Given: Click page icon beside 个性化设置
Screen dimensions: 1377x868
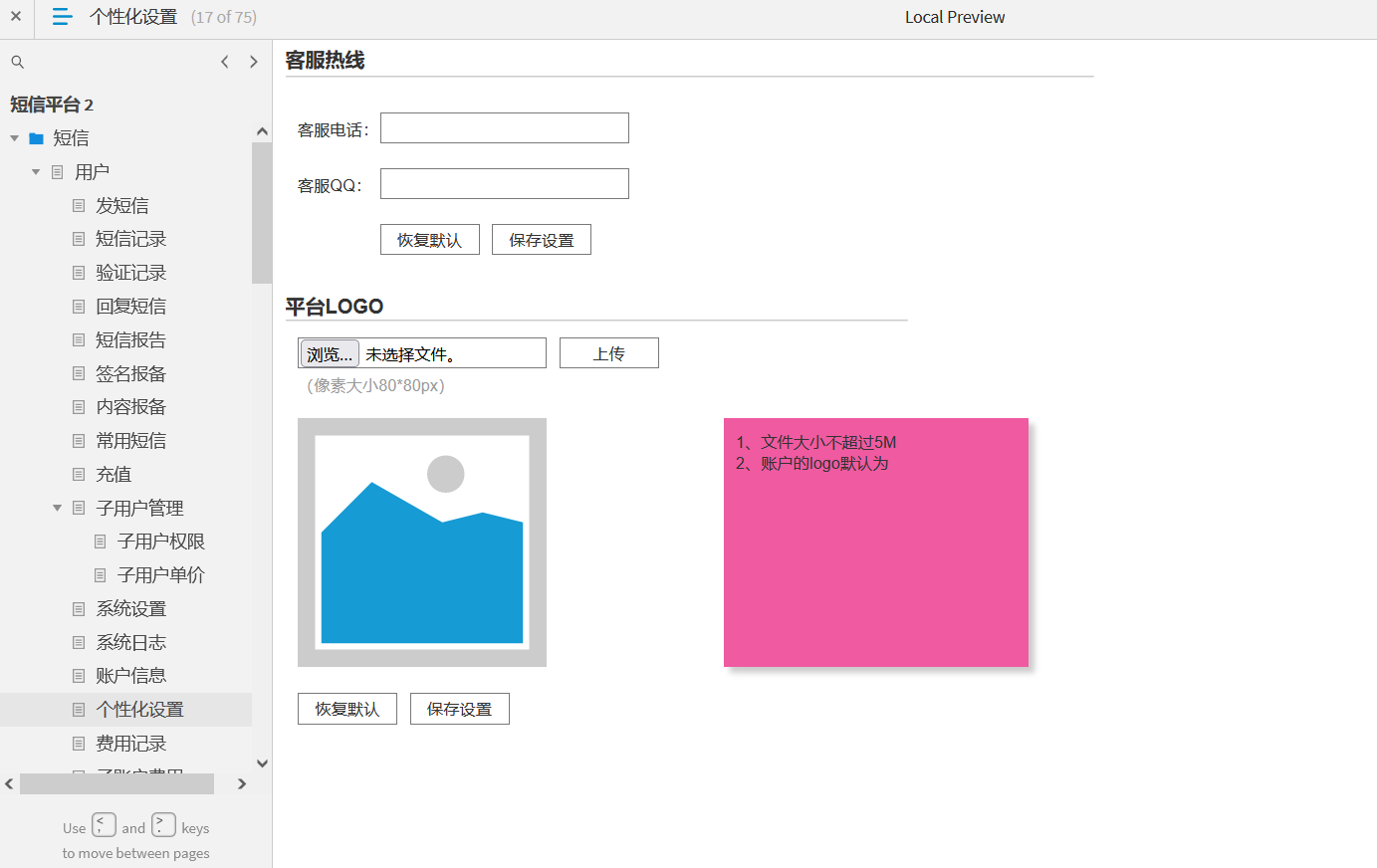Looking at the screenshot, I should (x=79, y=710).
